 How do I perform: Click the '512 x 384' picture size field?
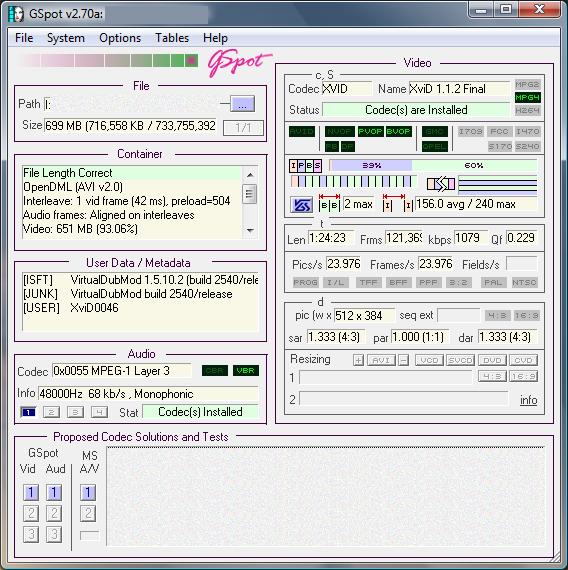(x=364, y=316)
